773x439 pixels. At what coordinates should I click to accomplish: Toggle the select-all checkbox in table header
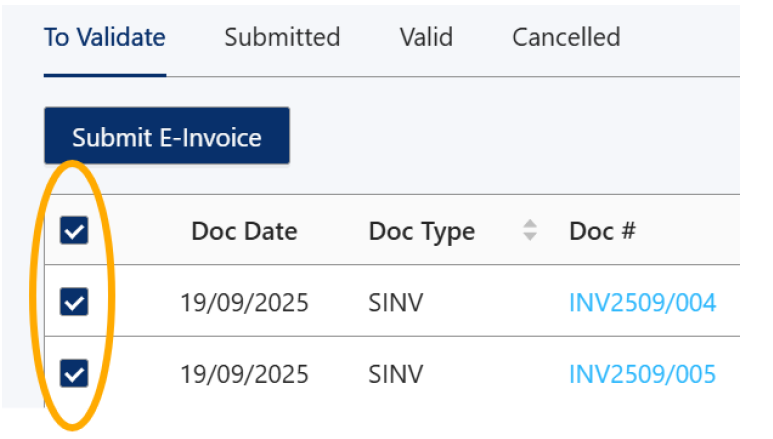(x=75, y=231)
